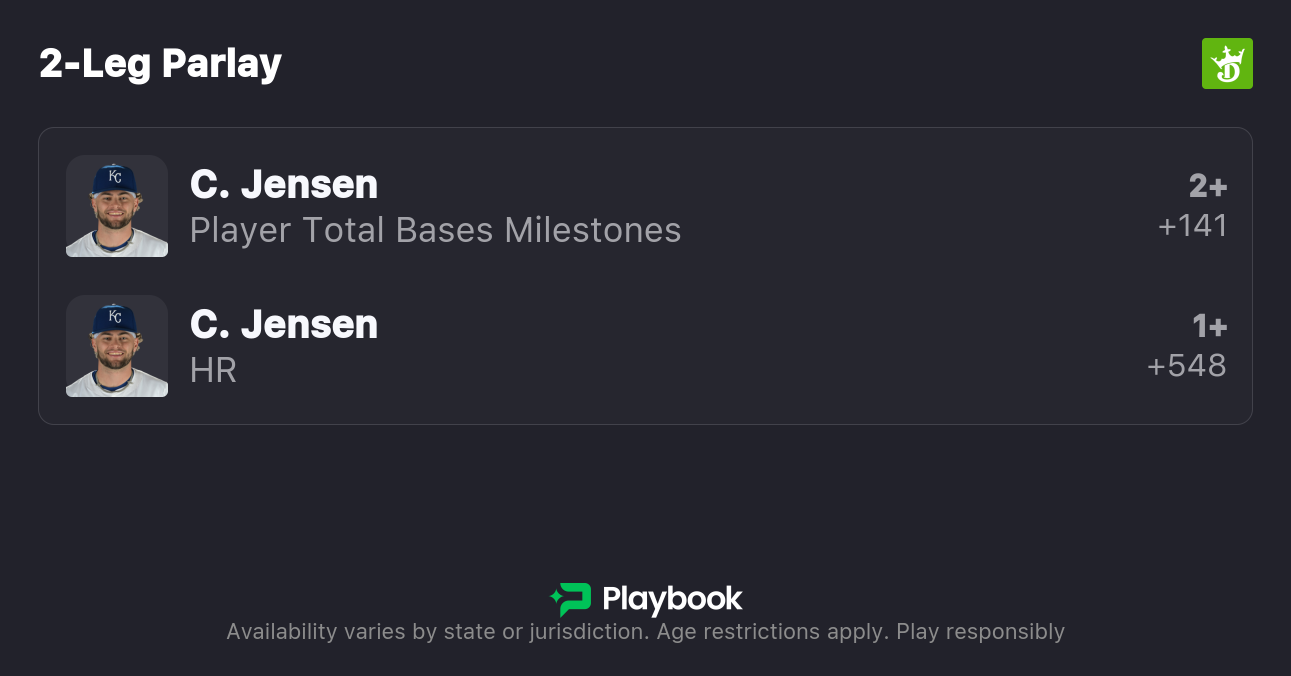Select Player Total Bases Milestones market label
This screenshot has width=1291, height=676.
coord(435,230)
